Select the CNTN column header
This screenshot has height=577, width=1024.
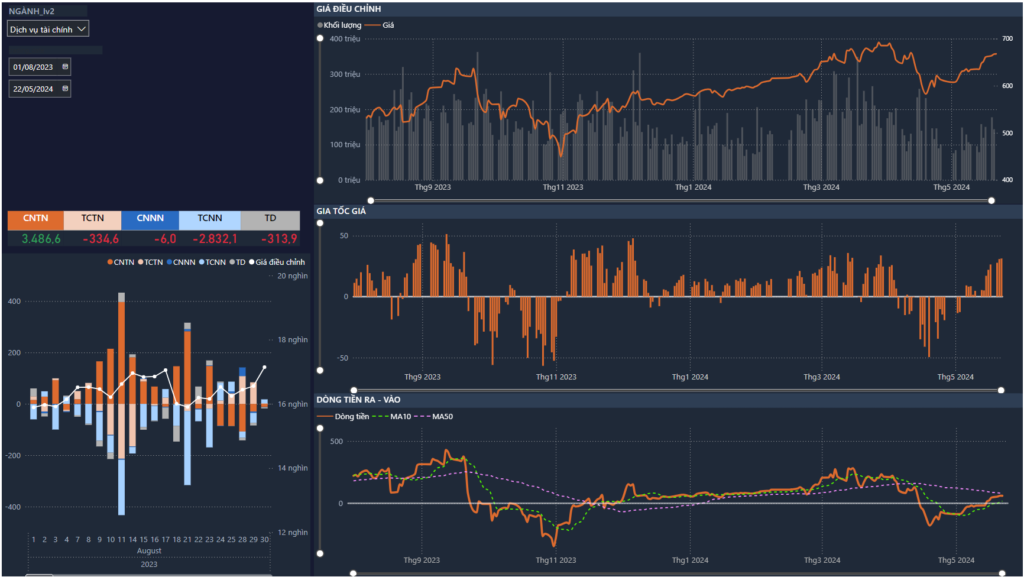35,220
